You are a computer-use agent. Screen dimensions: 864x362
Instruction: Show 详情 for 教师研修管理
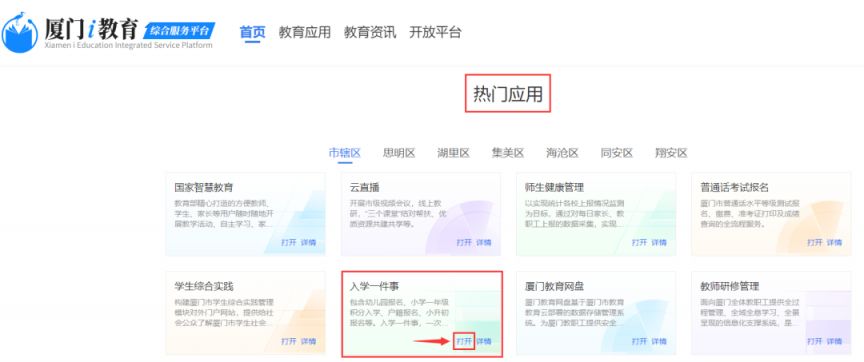click(834, 342)
